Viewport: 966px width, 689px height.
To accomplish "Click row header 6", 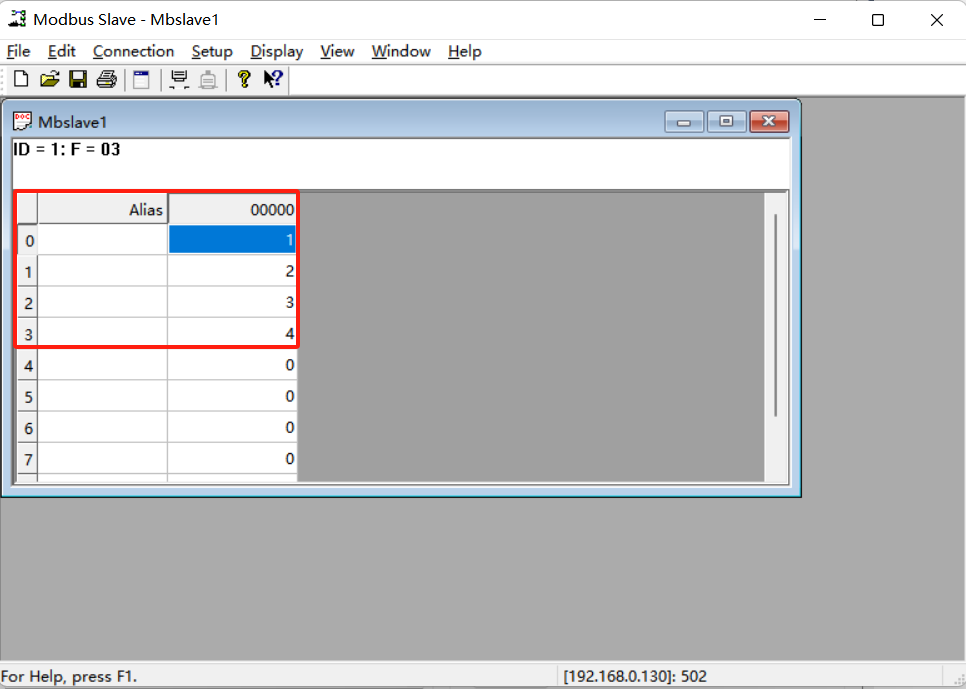I will (28, 428).
